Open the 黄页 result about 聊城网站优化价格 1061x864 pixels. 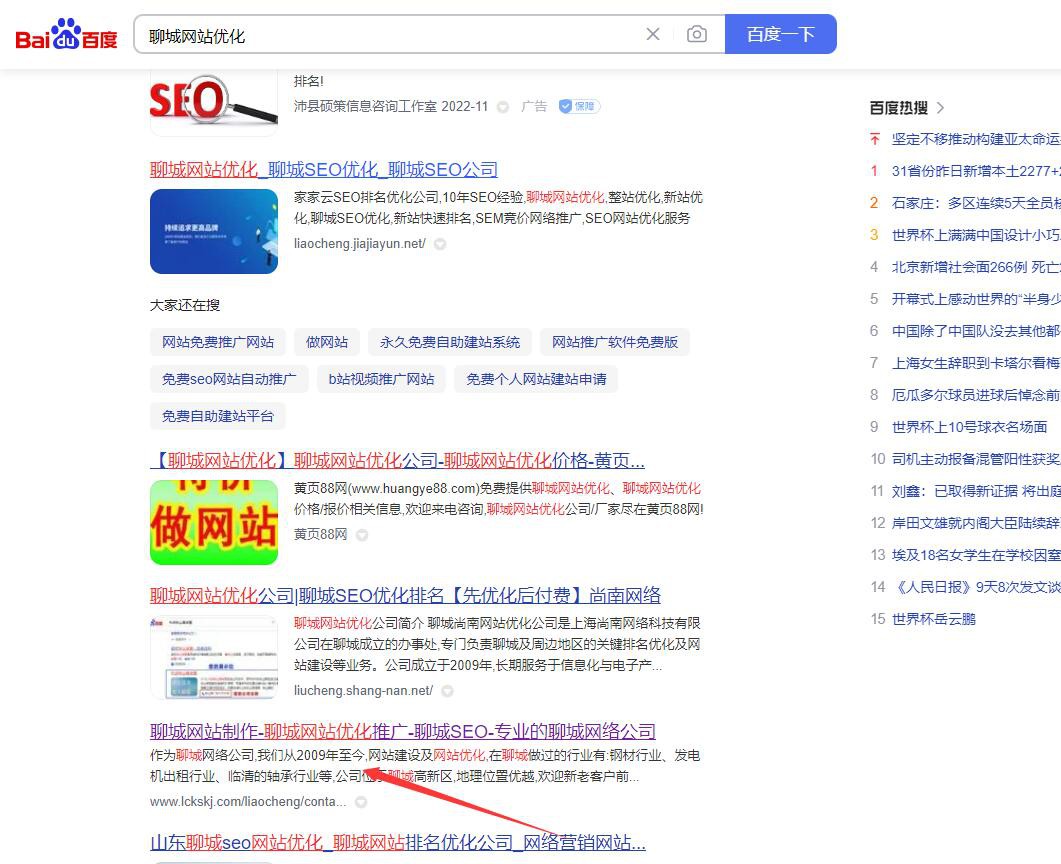pyautogui.click(x=397, y=461)
